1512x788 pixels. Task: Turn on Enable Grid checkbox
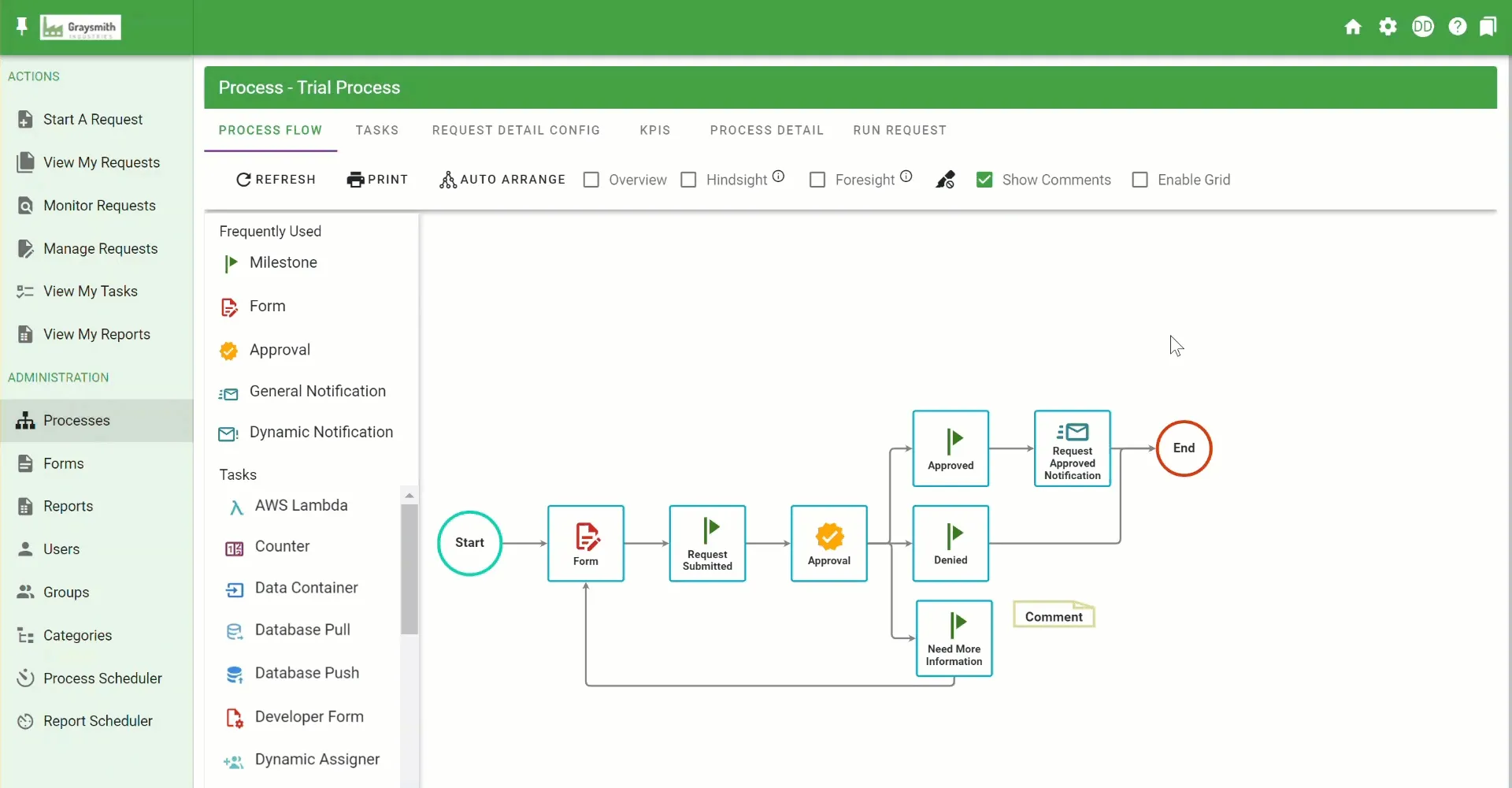[1140, 180]
